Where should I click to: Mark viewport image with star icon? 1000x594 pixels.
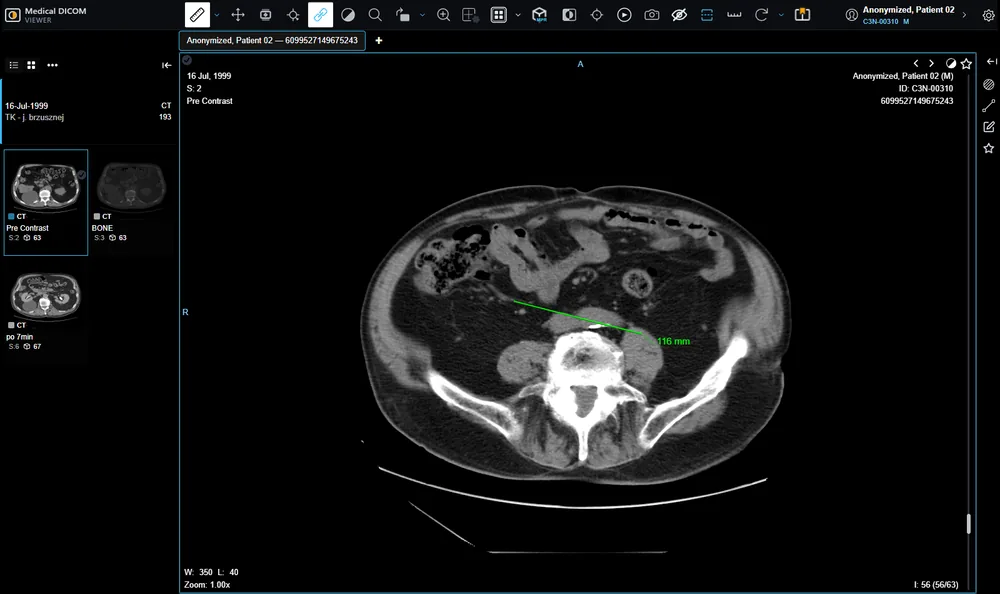click(x=966, y=63)
